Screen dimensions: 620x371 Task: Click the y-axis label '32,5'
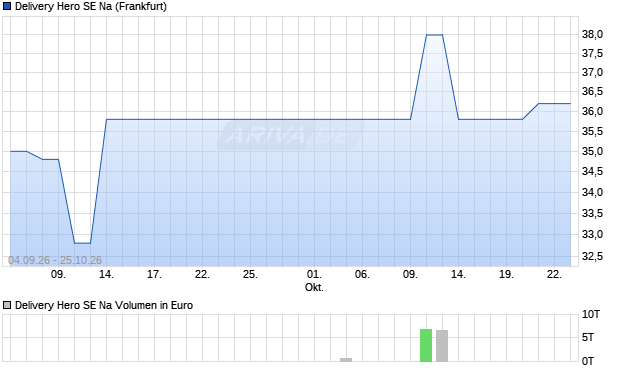pos(592,257)
